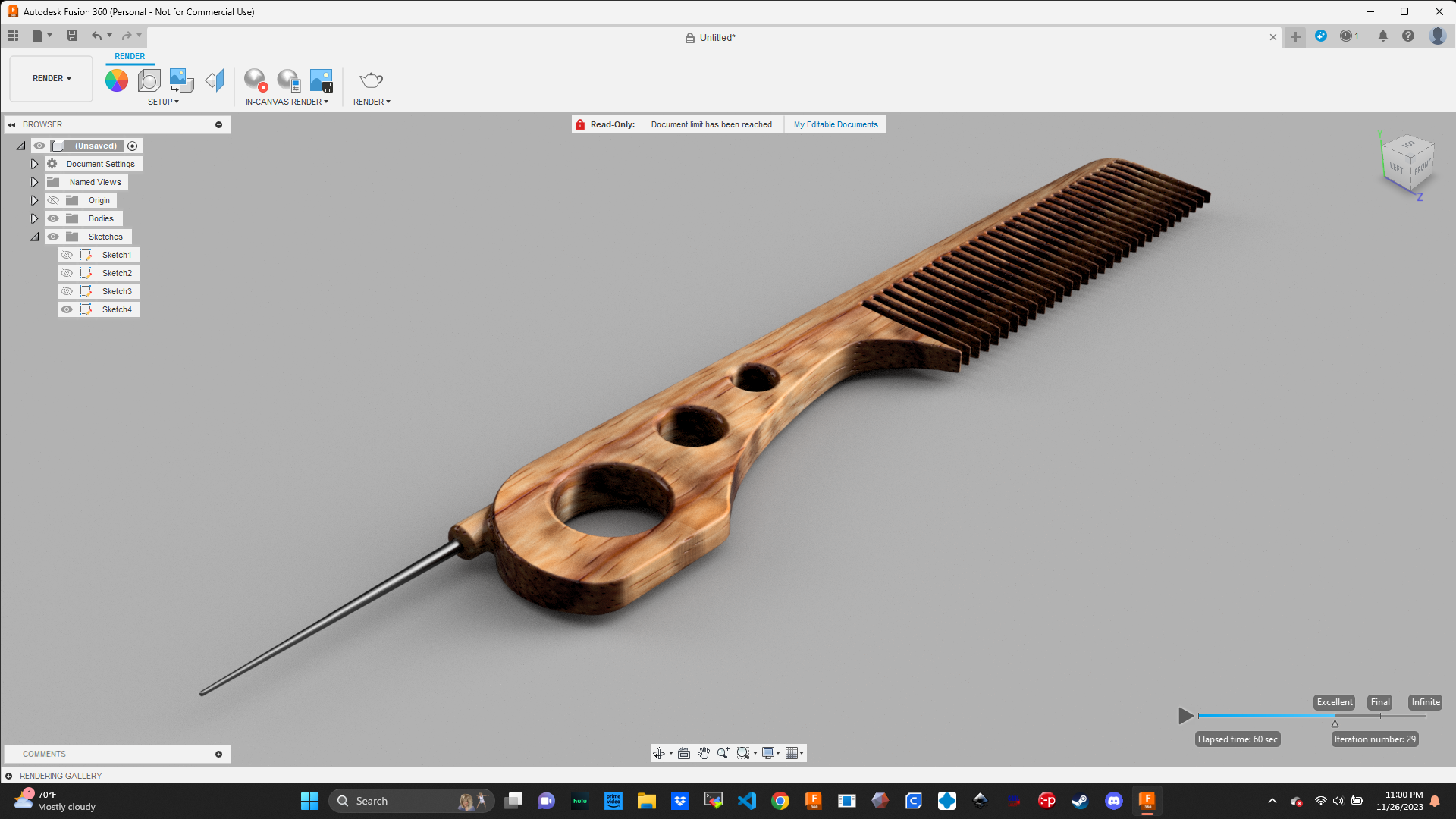Show Sketch2 using its eye icon
1456x819 pixels.
click(x=67, y=273)
